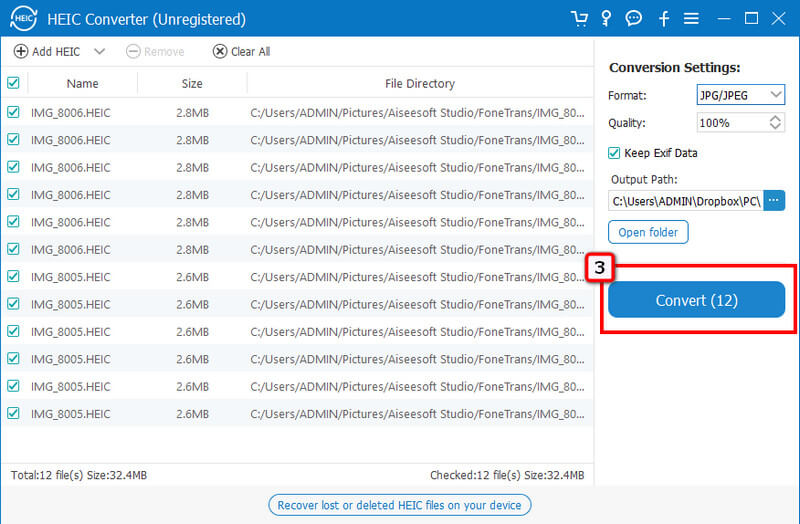The image size is (800, 524).
Task: Open the Format JPG/JPEG dropdown
Action: [741, 95]
